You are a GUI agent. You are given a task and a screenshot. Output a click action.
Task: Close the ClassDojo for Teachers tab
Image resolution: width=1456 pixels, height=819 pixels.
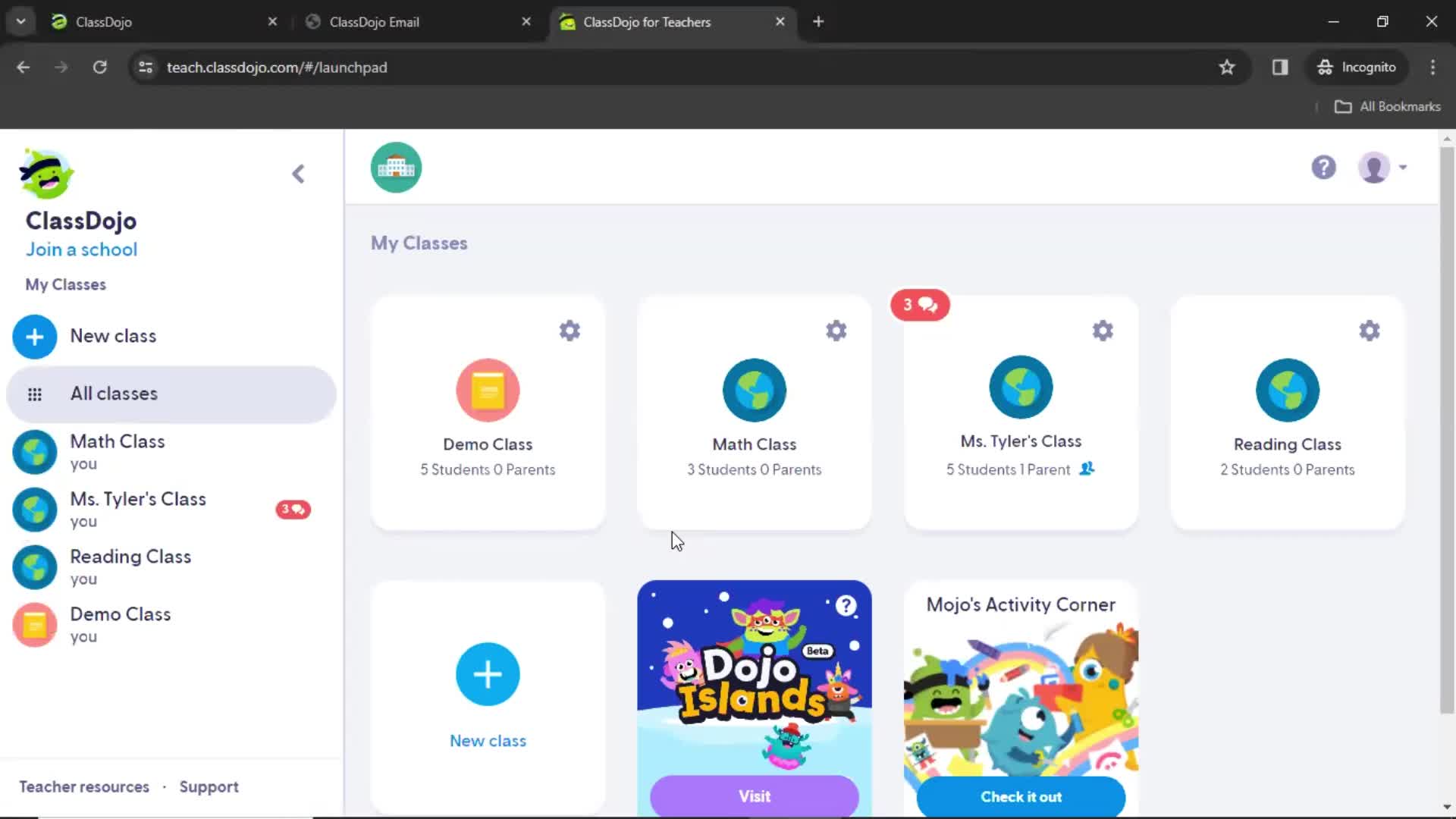(x=780, y=22)
